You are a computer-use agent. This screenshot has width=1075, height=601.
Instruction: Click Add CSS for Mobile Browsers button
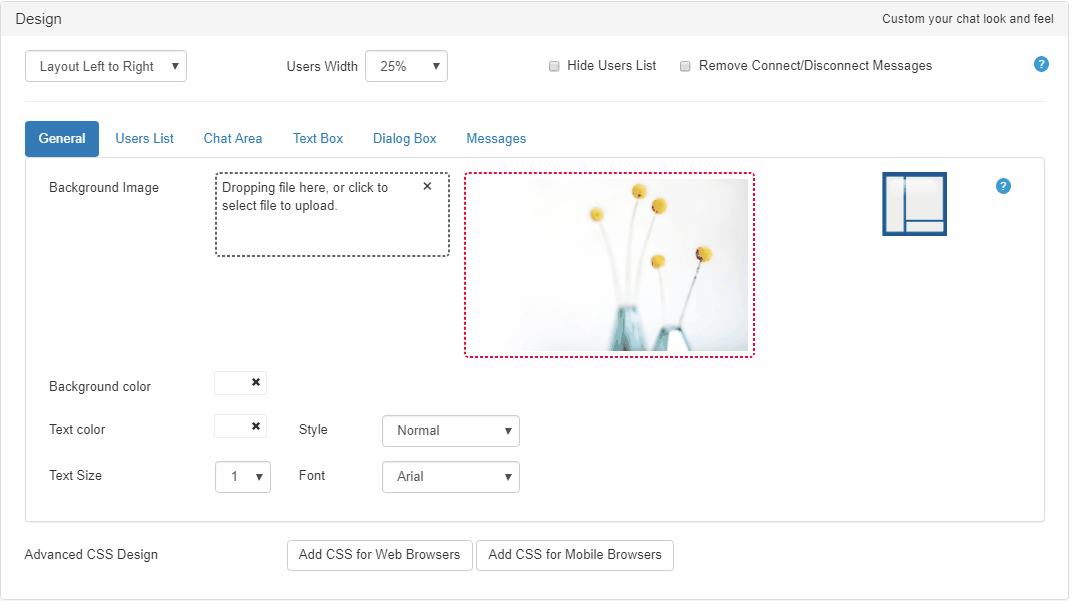click(x=575, y=555)
